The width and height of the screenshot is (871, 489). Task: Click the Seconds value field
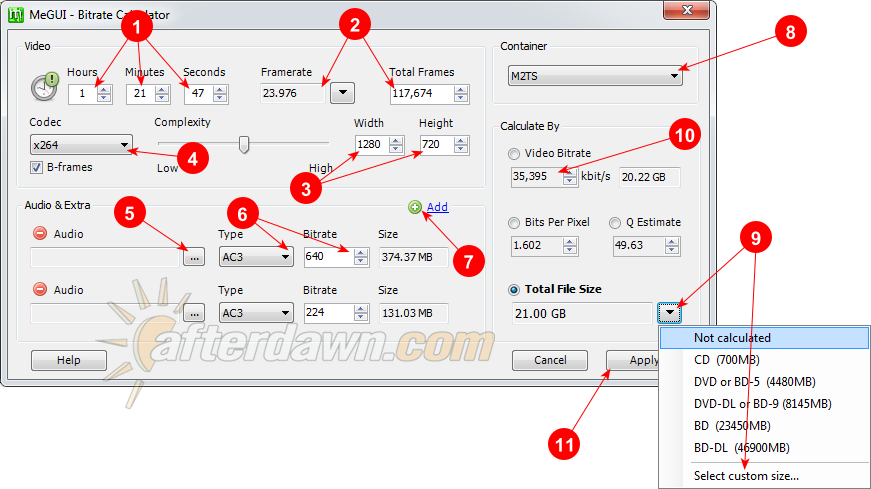coord(198,93)
